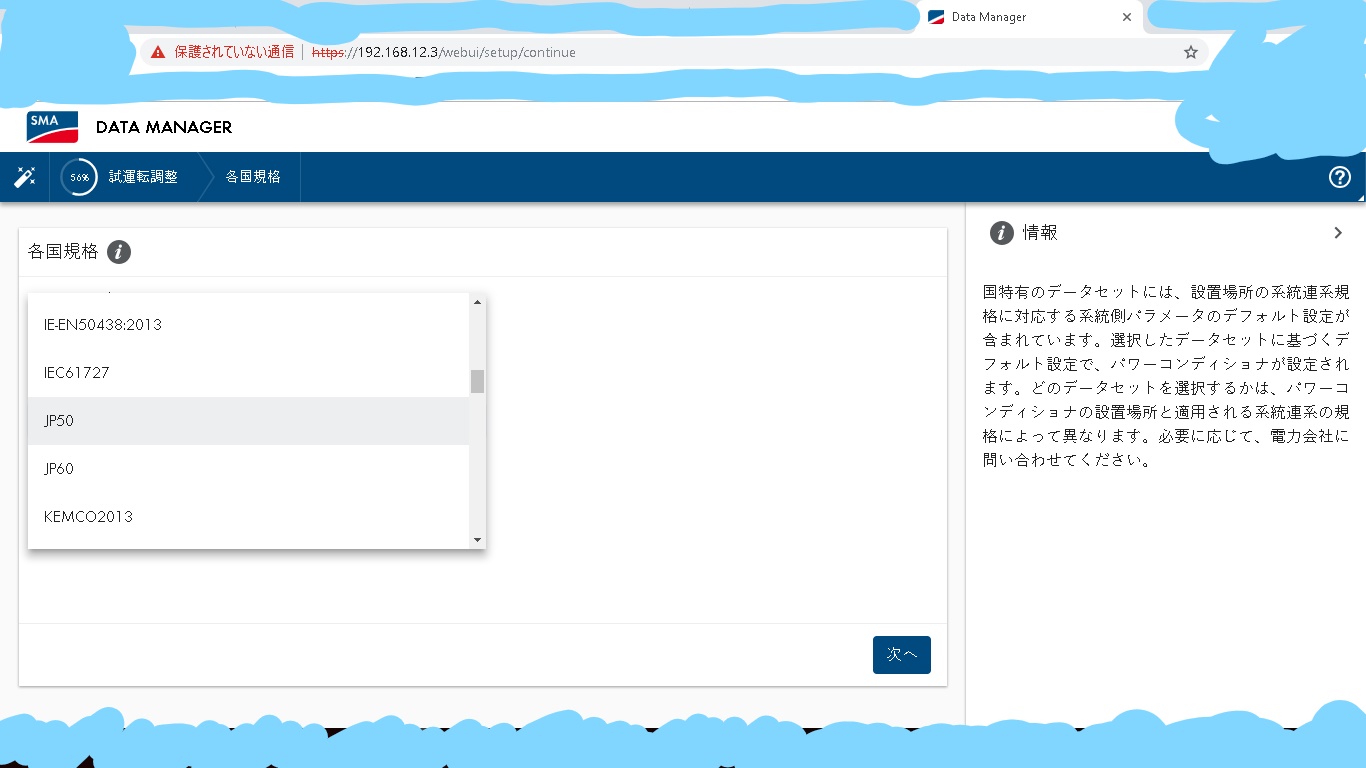Select IE-EN50438:2013 from the list

pos(249,325)
